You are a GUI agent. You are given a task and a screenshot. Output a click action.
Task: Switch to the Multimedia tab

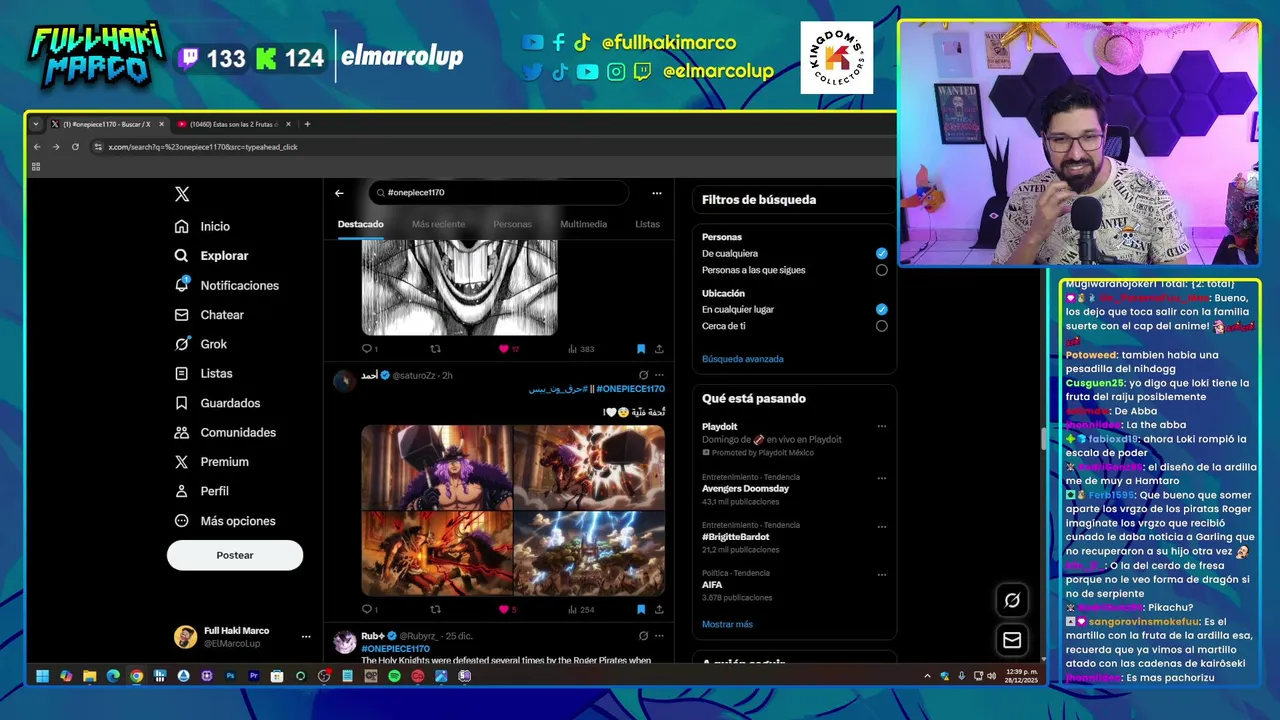(583, 224)
